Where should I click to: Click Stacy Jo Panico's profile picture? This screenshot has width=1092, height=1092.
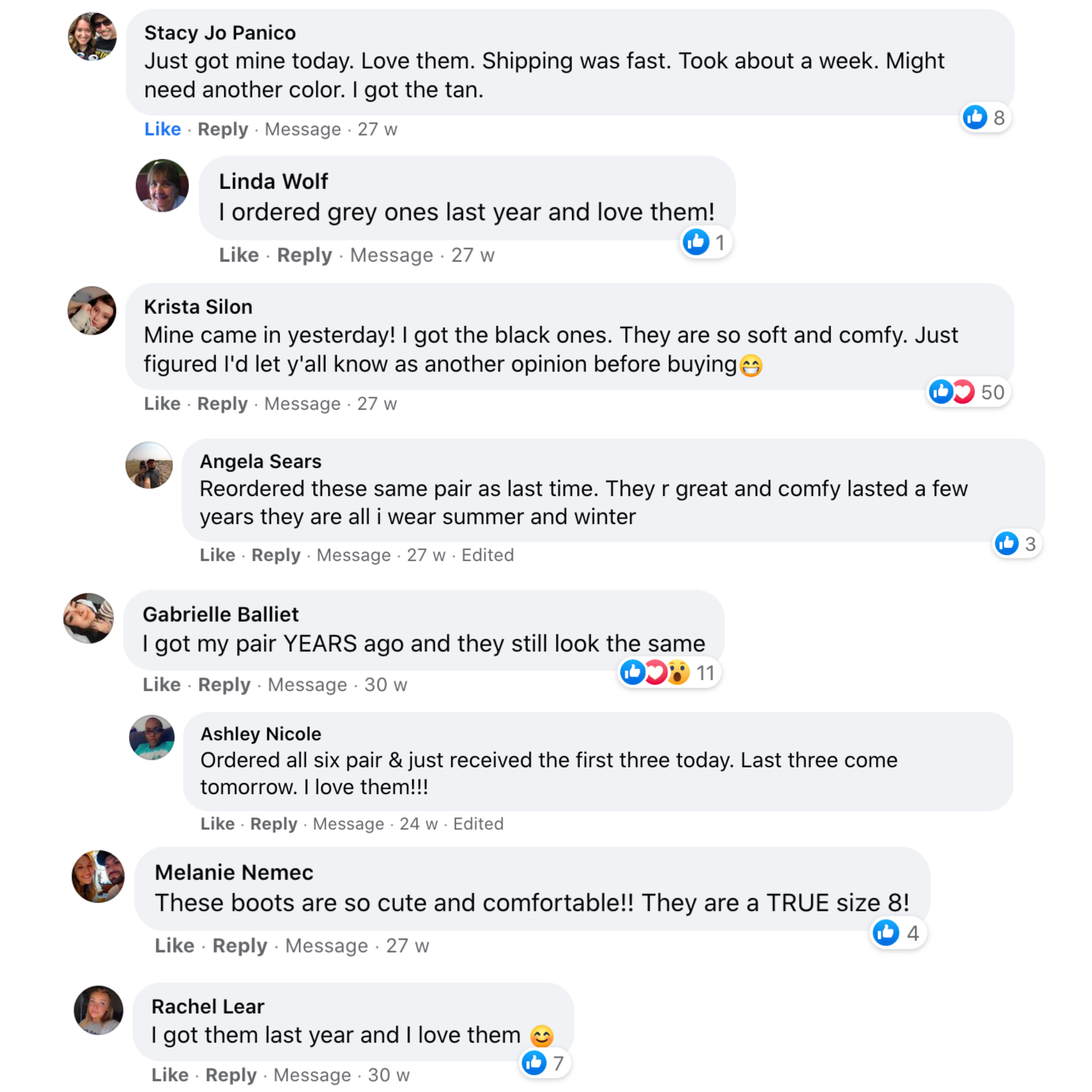click(x=92, y=37)
